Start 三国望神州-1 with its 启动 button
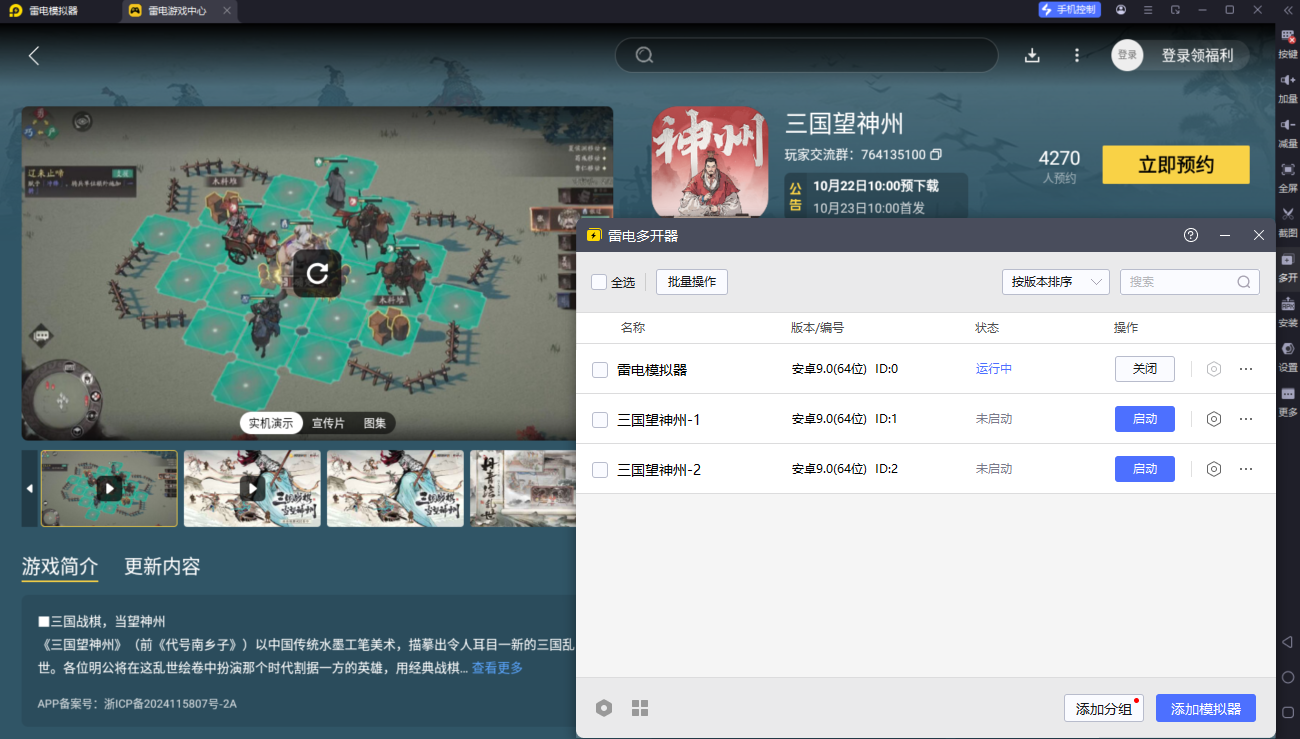 click(1144, 419)
